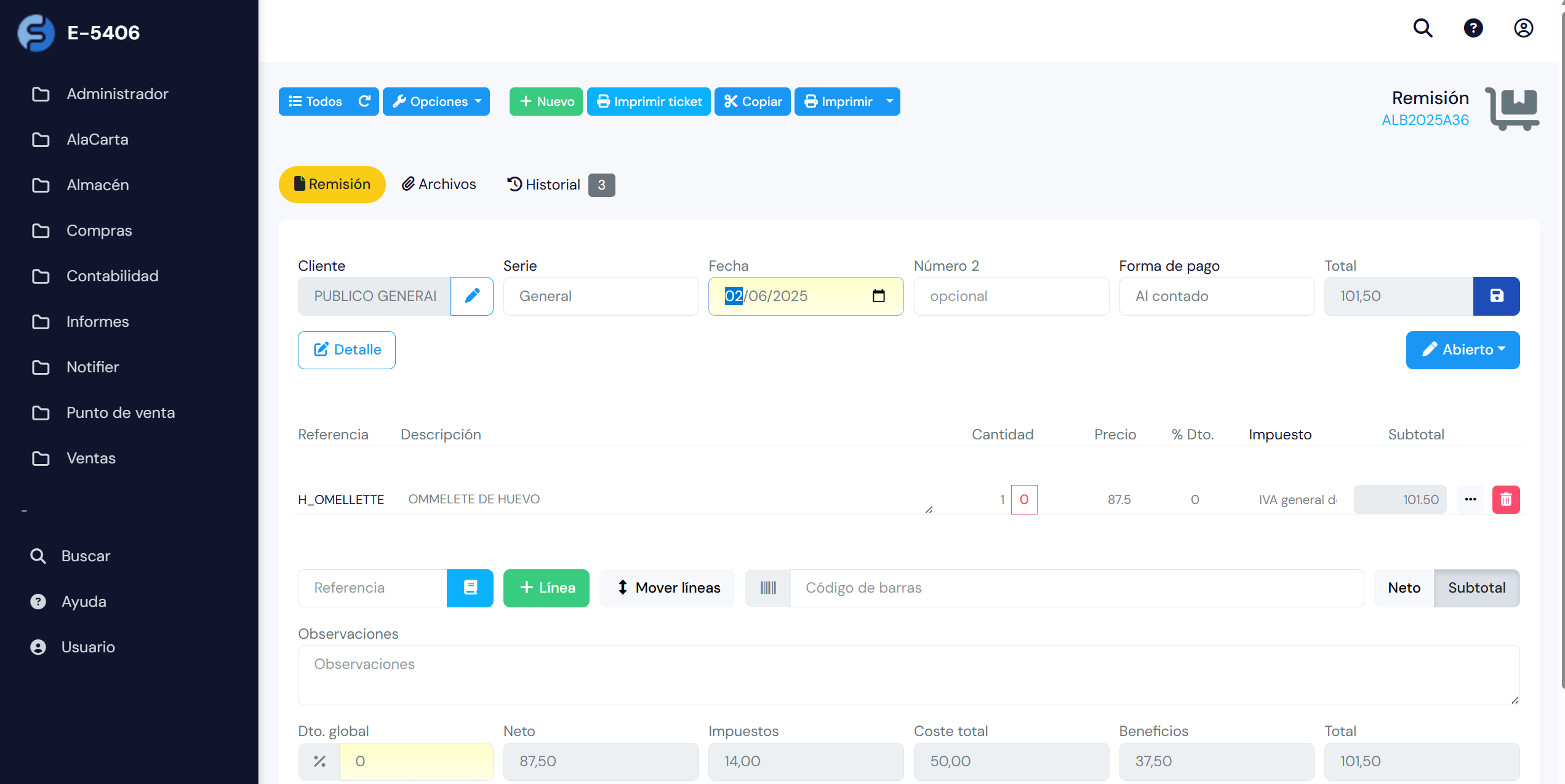The width and height of the screenshot is (1565, 784).
Task: Click the search magnifier icon in top bar
Action: point(1422,28)
